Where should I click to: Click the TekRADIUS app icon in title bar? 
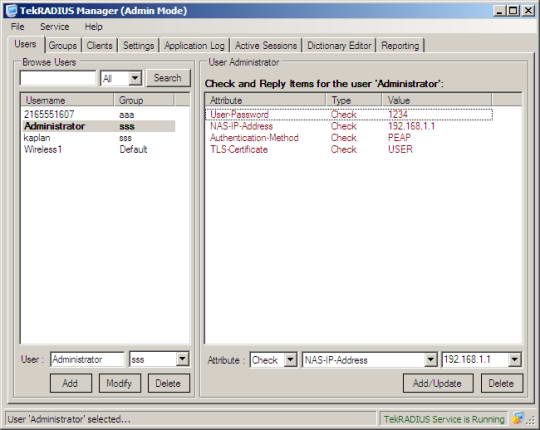tap(11, 10)
